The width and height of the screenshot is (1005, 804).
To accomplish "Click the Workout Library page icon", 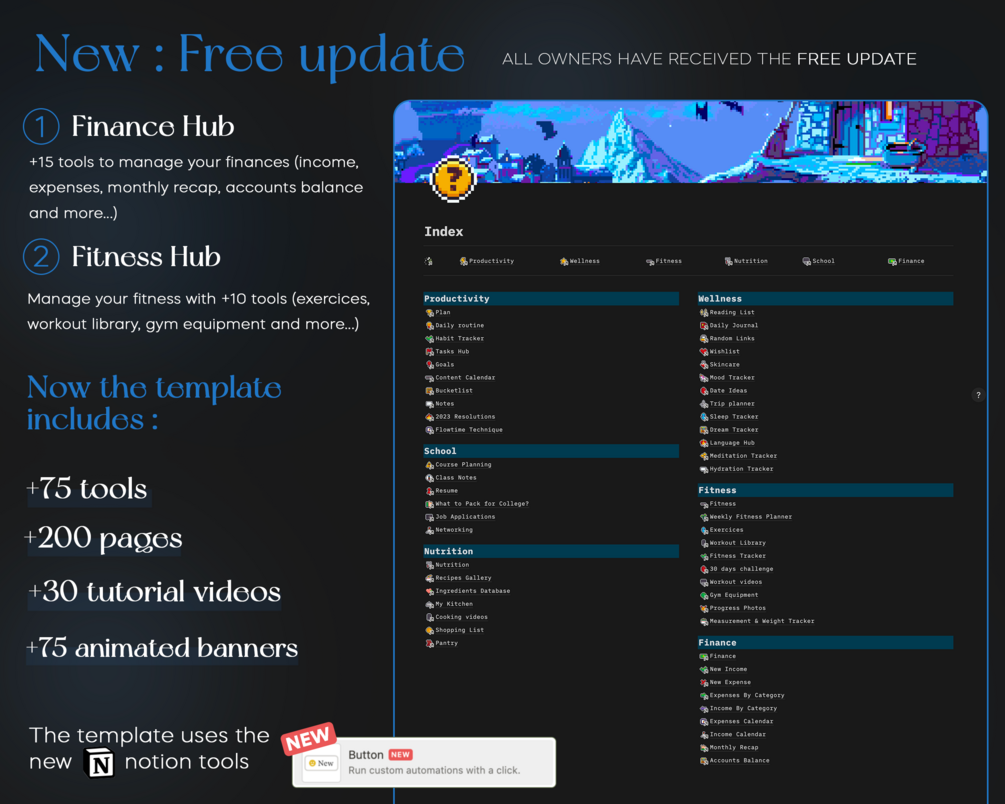I will pyautogui.click(x=704, y=543).
